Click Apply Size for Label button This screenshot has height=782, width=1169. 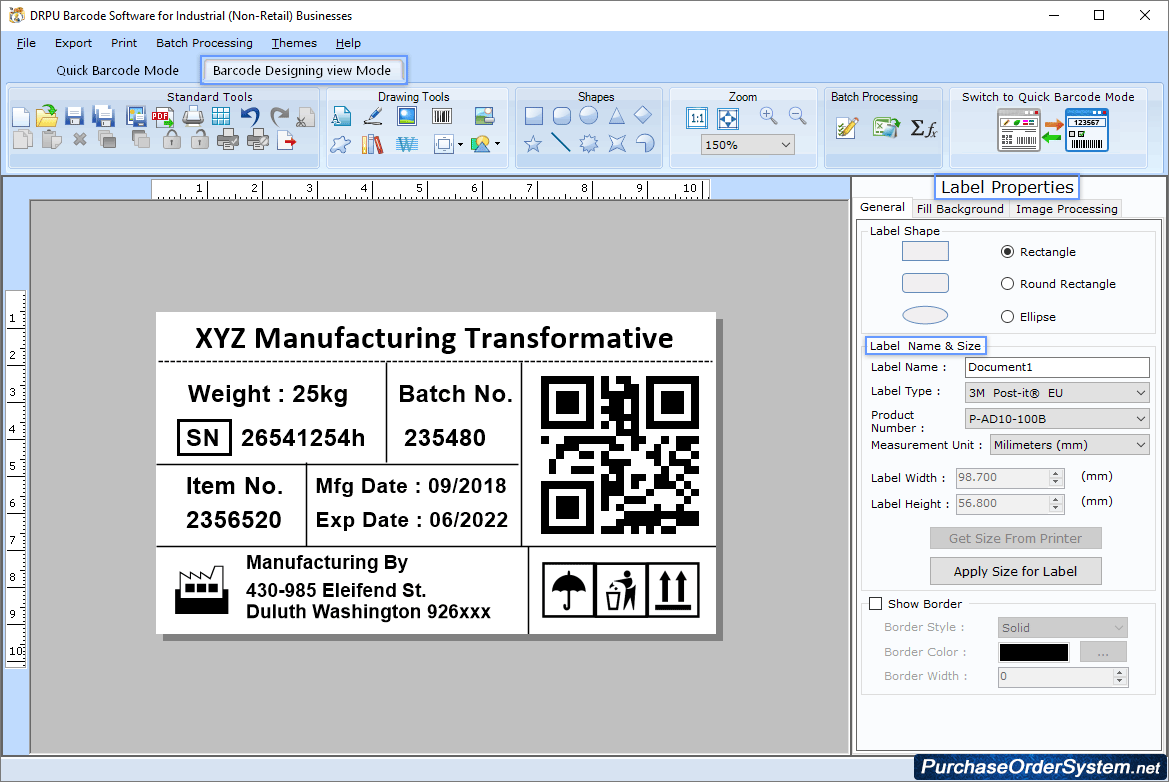(1015, 571)
